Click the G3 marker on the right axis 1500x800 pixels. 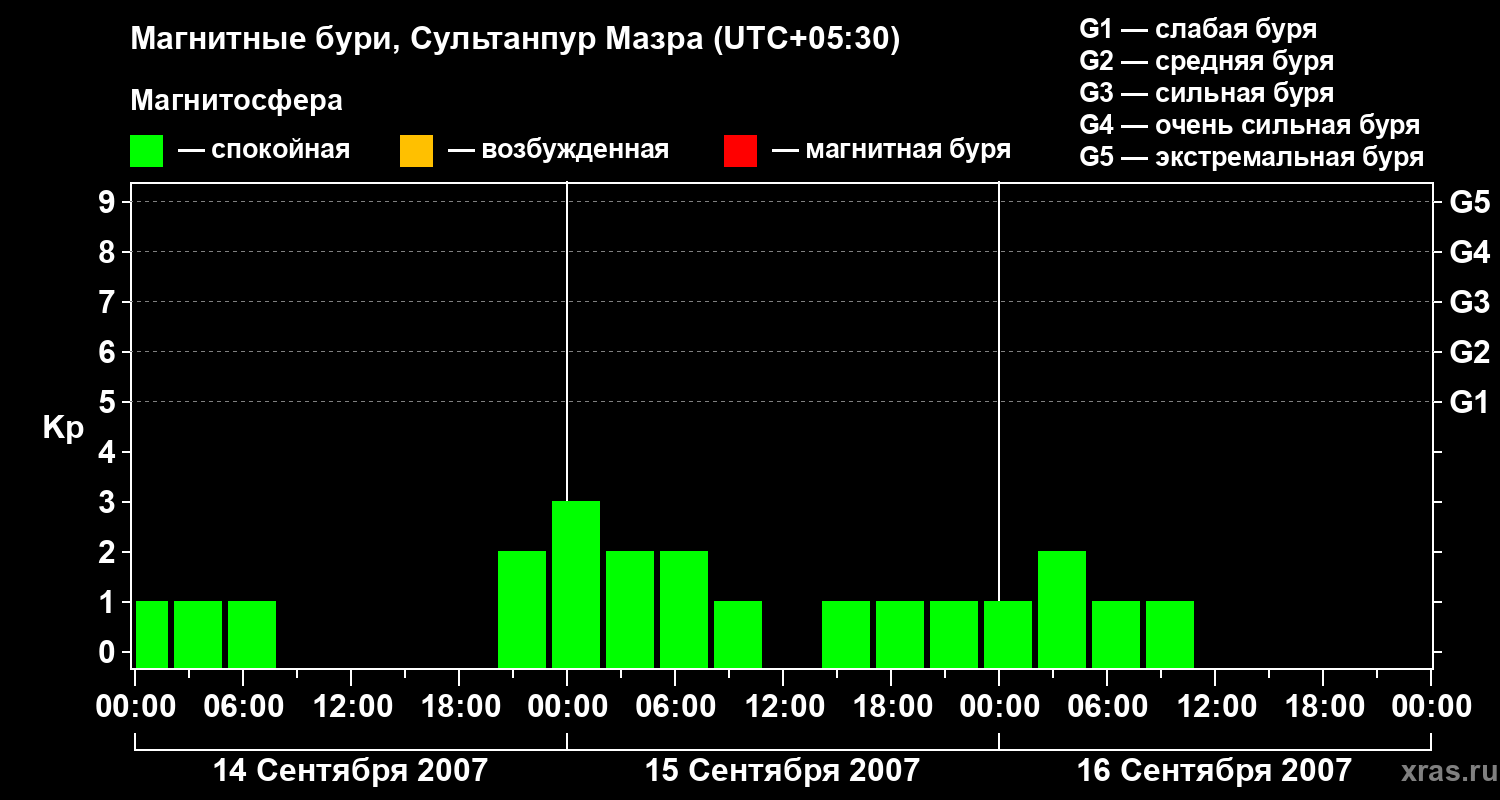pyautogui.click(x=1470, y=303)
